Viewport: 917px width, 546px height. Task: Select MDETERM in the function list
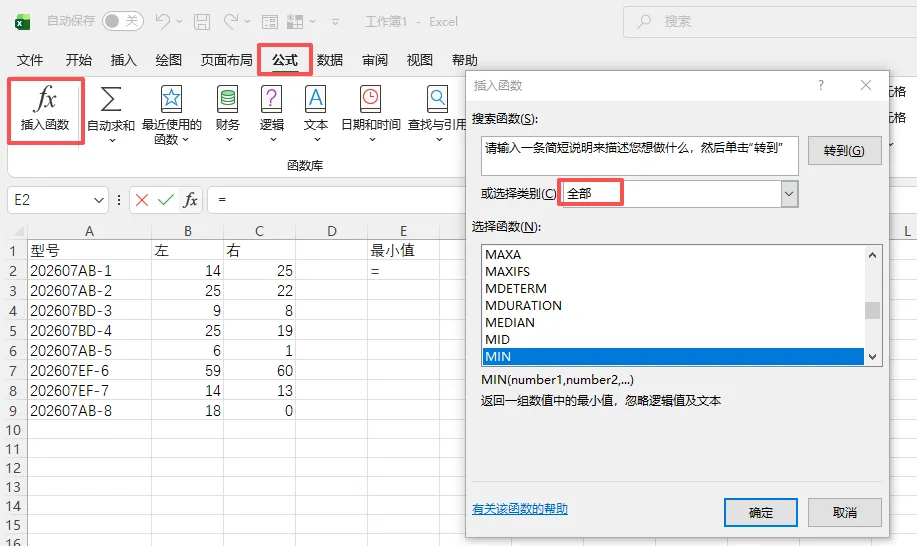(x=673, y=289)
